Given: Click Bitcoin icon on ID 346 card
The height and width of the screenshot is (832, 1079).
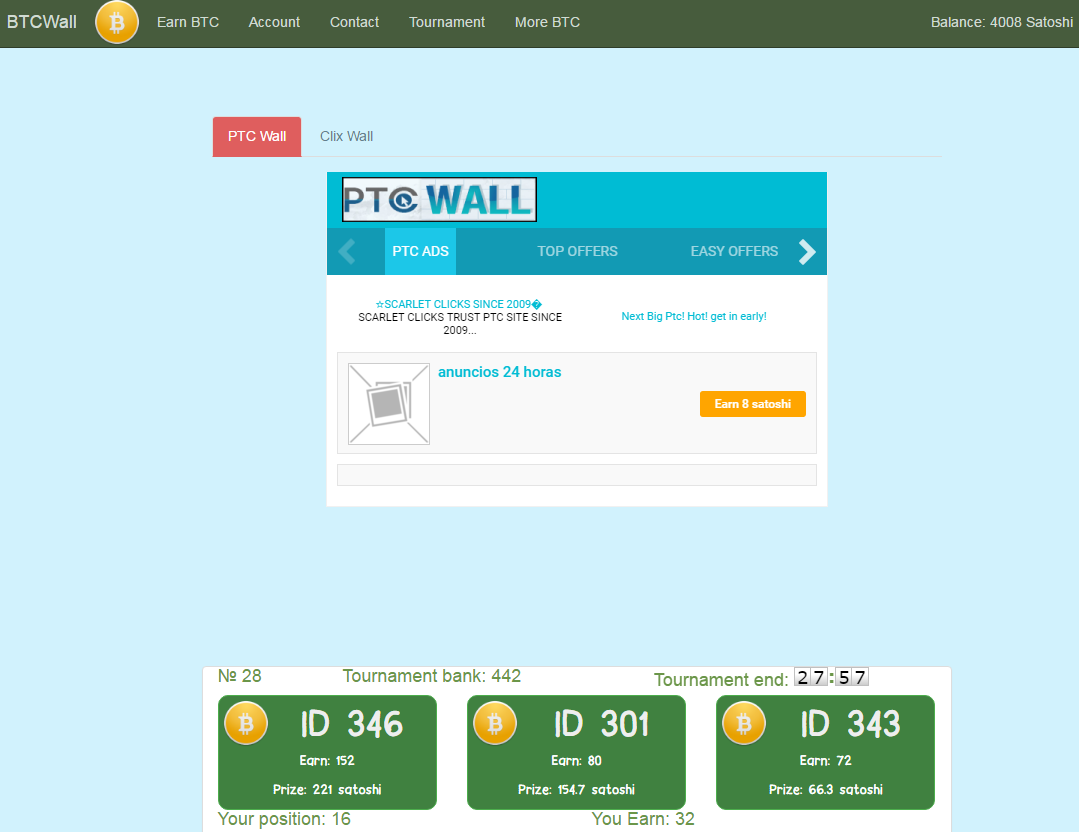Looking at the screenshot, I should (245, 723).
